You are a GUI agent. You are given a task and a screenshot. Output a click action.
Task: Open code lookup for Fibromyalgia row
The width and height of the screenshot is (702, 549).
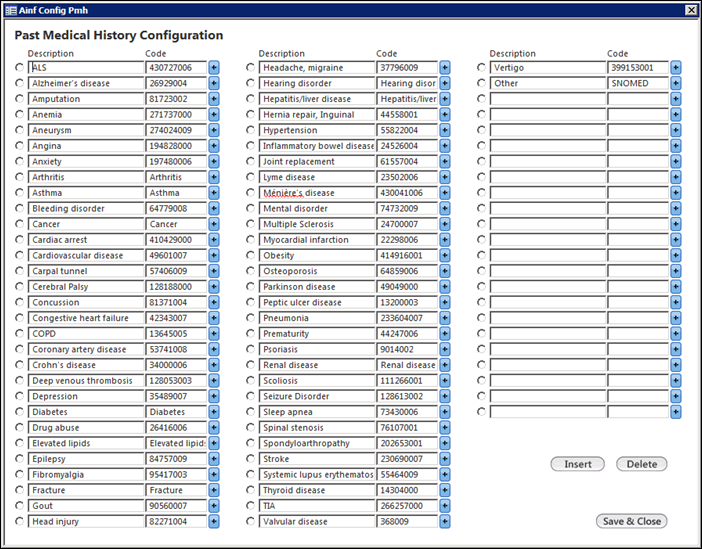214,475
